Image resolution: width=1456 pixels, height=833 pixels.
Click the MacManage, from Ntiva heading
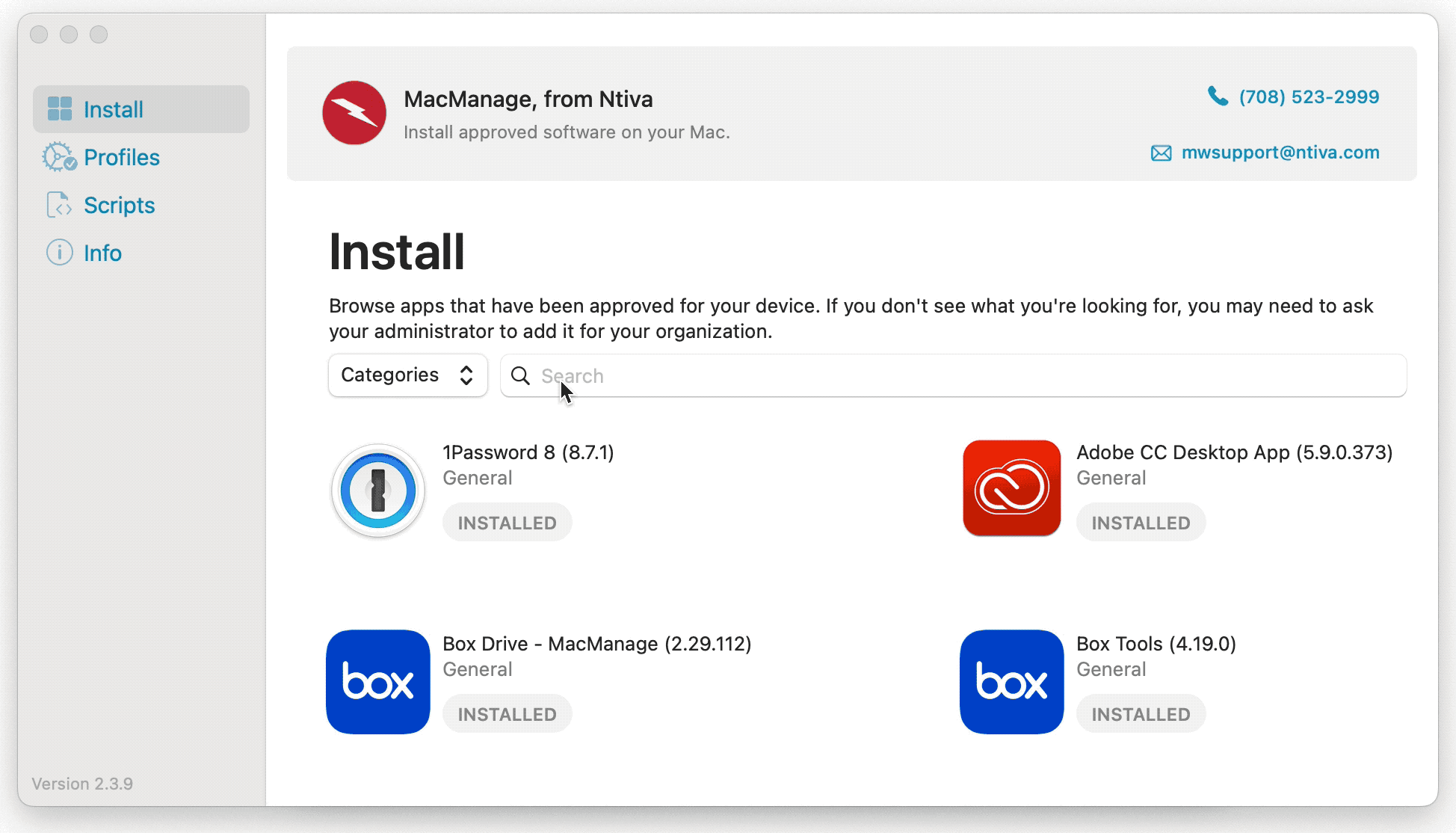click(528, 99)
